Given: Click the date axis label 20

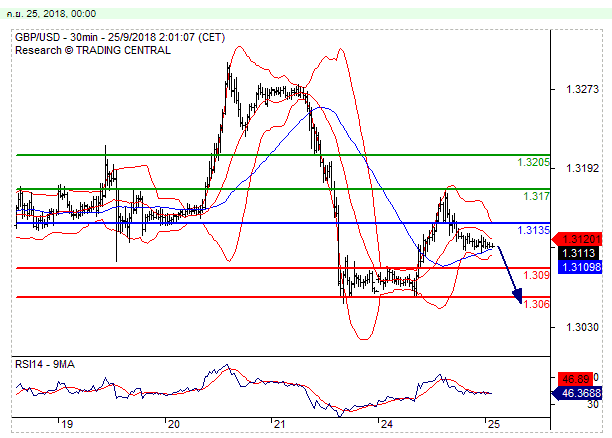Looking at the screenshot, I should (173, 424).
